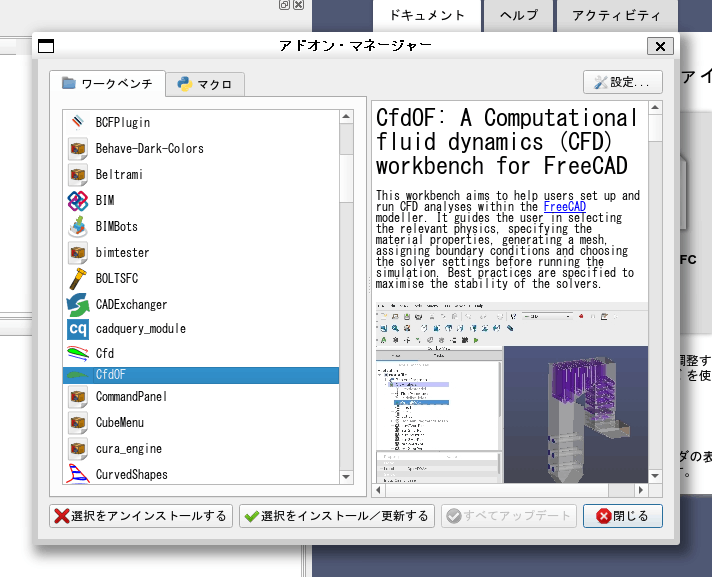Click the CfdOF green icon
The width and height of the screenshot is (712, 577).
click(78, 375)
